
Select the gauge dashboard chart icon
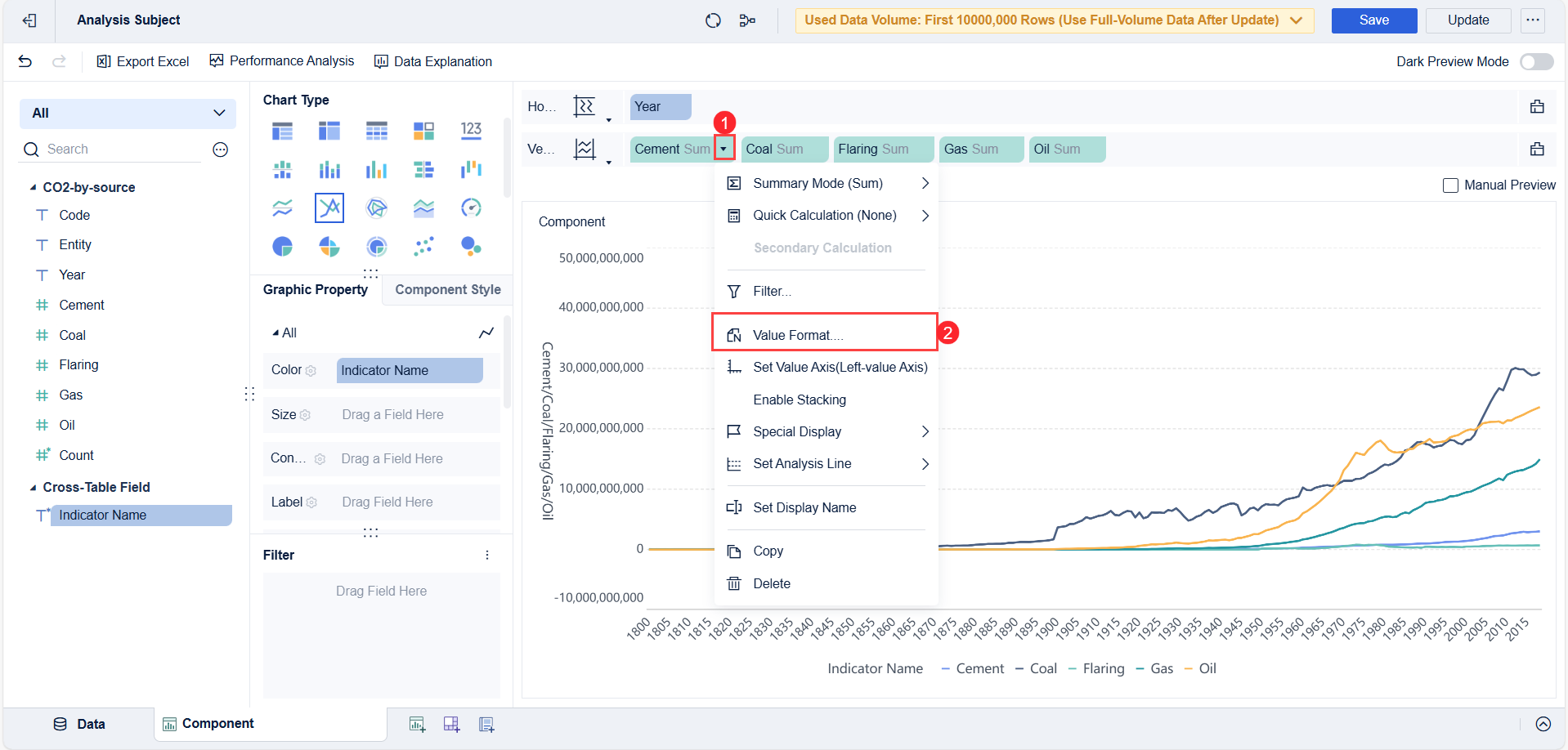pyautogui.click(x=471, y=208)
